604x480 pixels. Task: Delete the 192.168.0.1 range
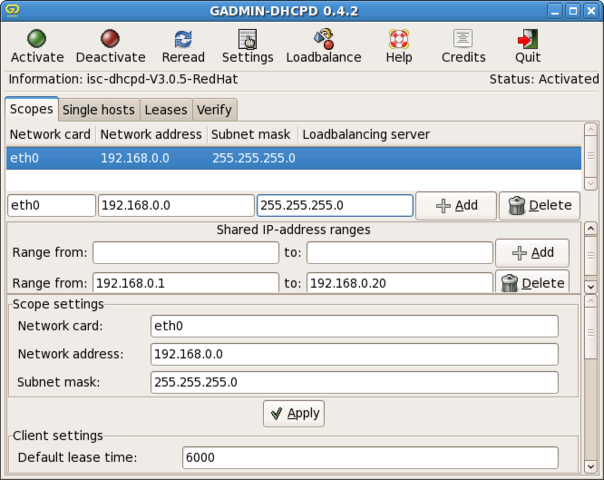pos(532,282)
